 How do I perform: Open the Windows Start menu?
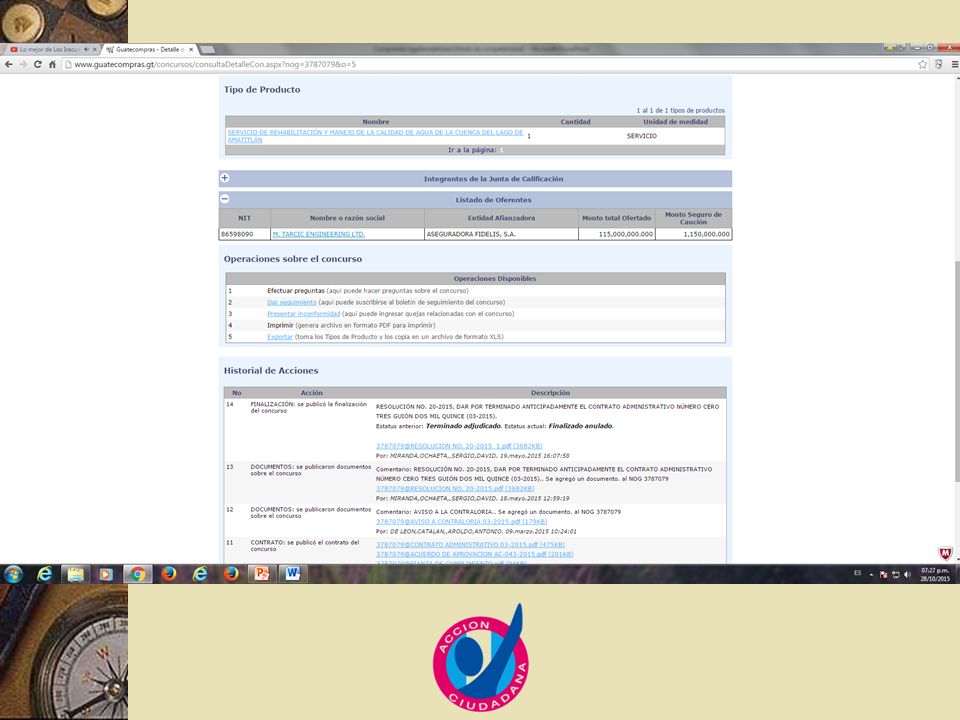click(x=13, y=574)
